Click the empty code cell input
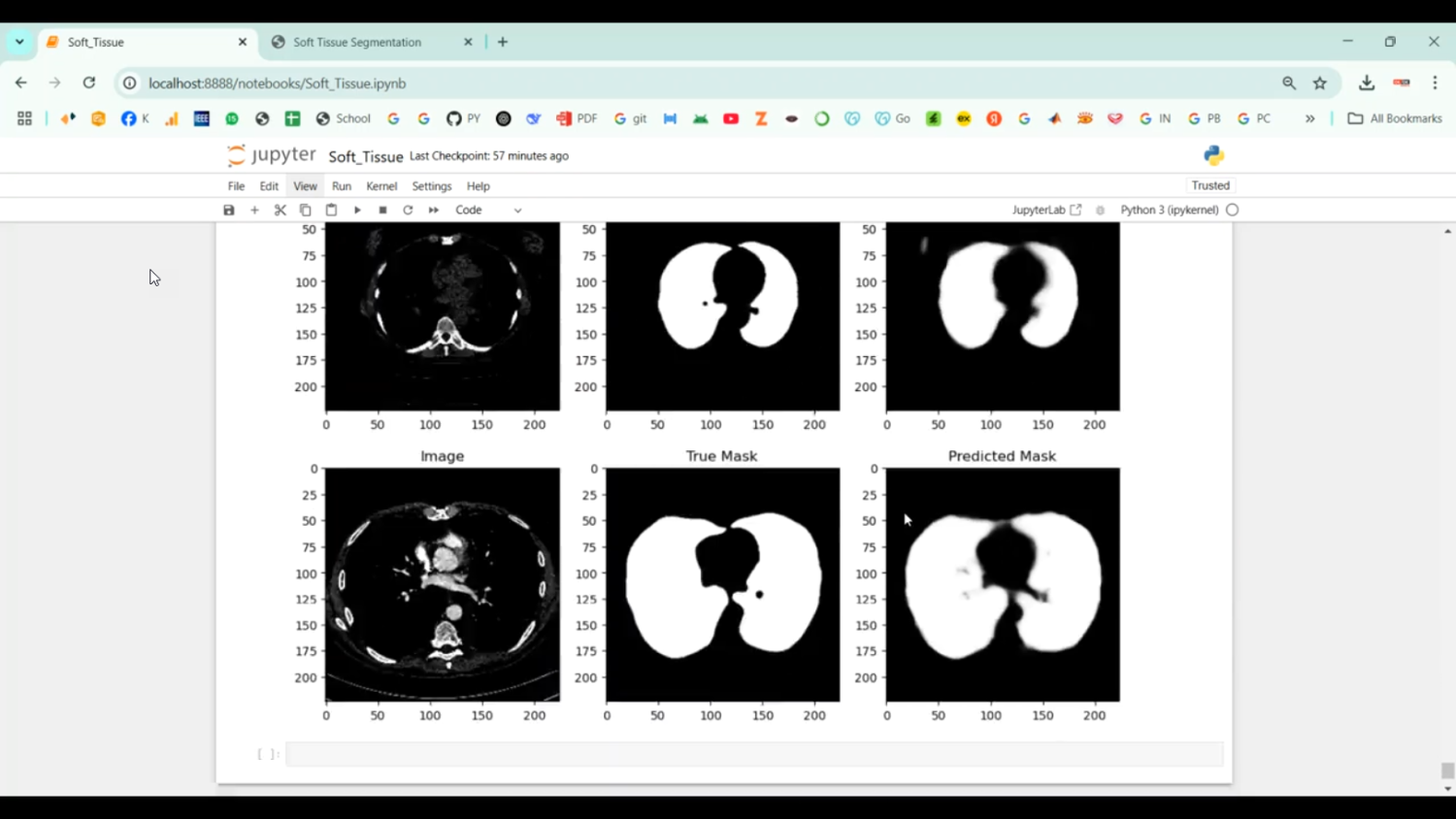 point(753,754)
